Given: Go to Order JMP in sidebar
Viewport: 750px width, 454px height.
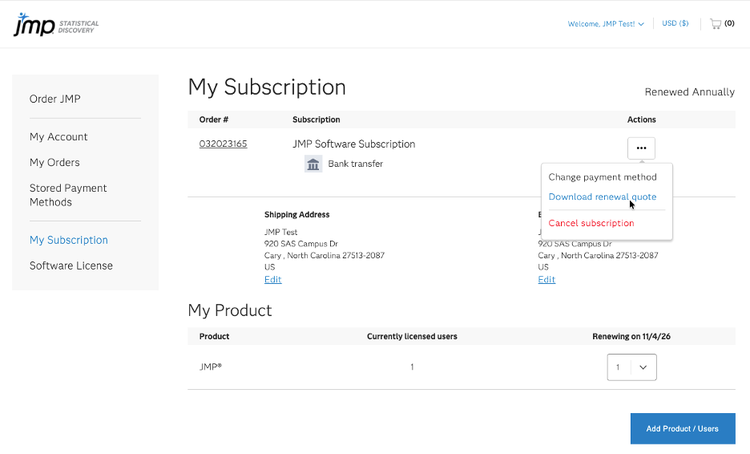Looking at the screenshot, I should pos(55,98).
